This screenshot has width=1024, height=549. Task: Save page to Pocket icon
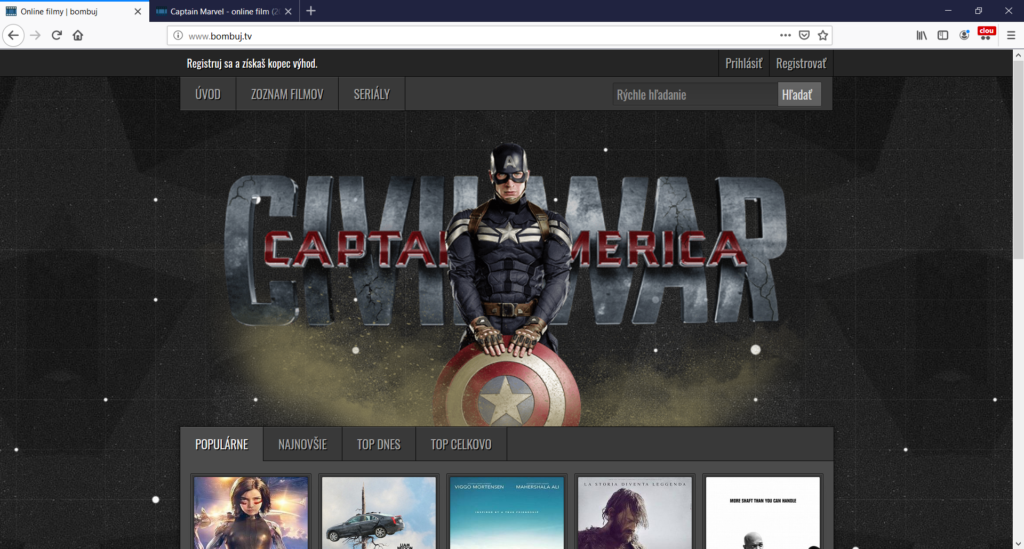(x=804, y=35)
